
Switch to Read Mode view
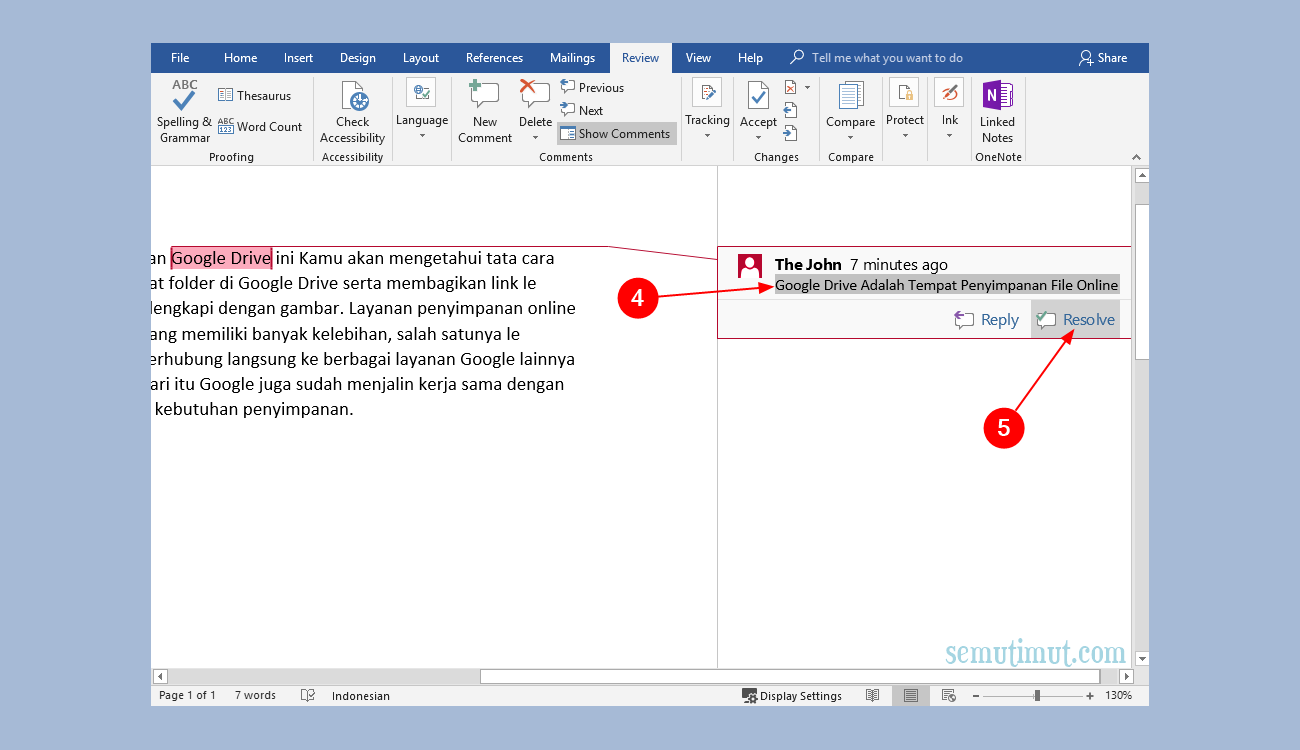[873, 695]
